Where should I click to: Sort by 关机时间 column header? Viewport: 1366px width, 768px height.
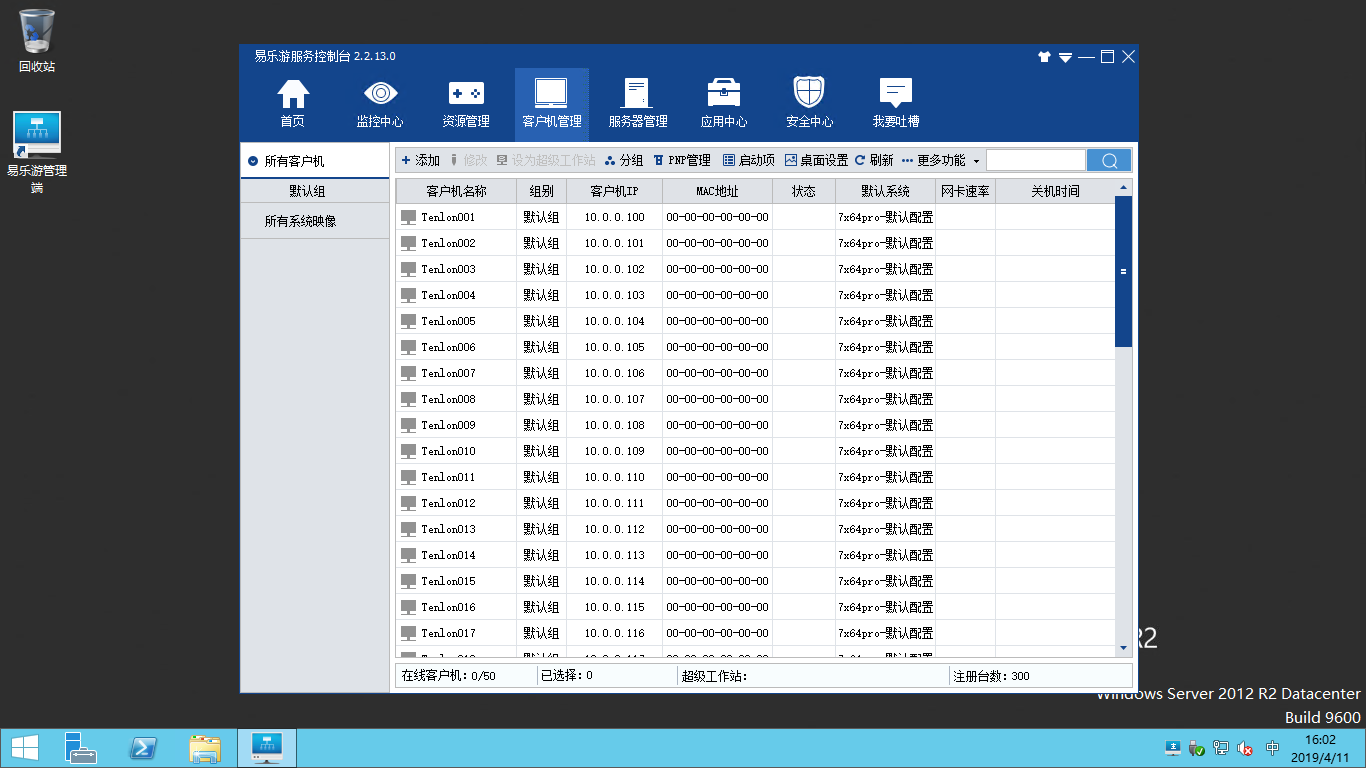click(1055, 191)
